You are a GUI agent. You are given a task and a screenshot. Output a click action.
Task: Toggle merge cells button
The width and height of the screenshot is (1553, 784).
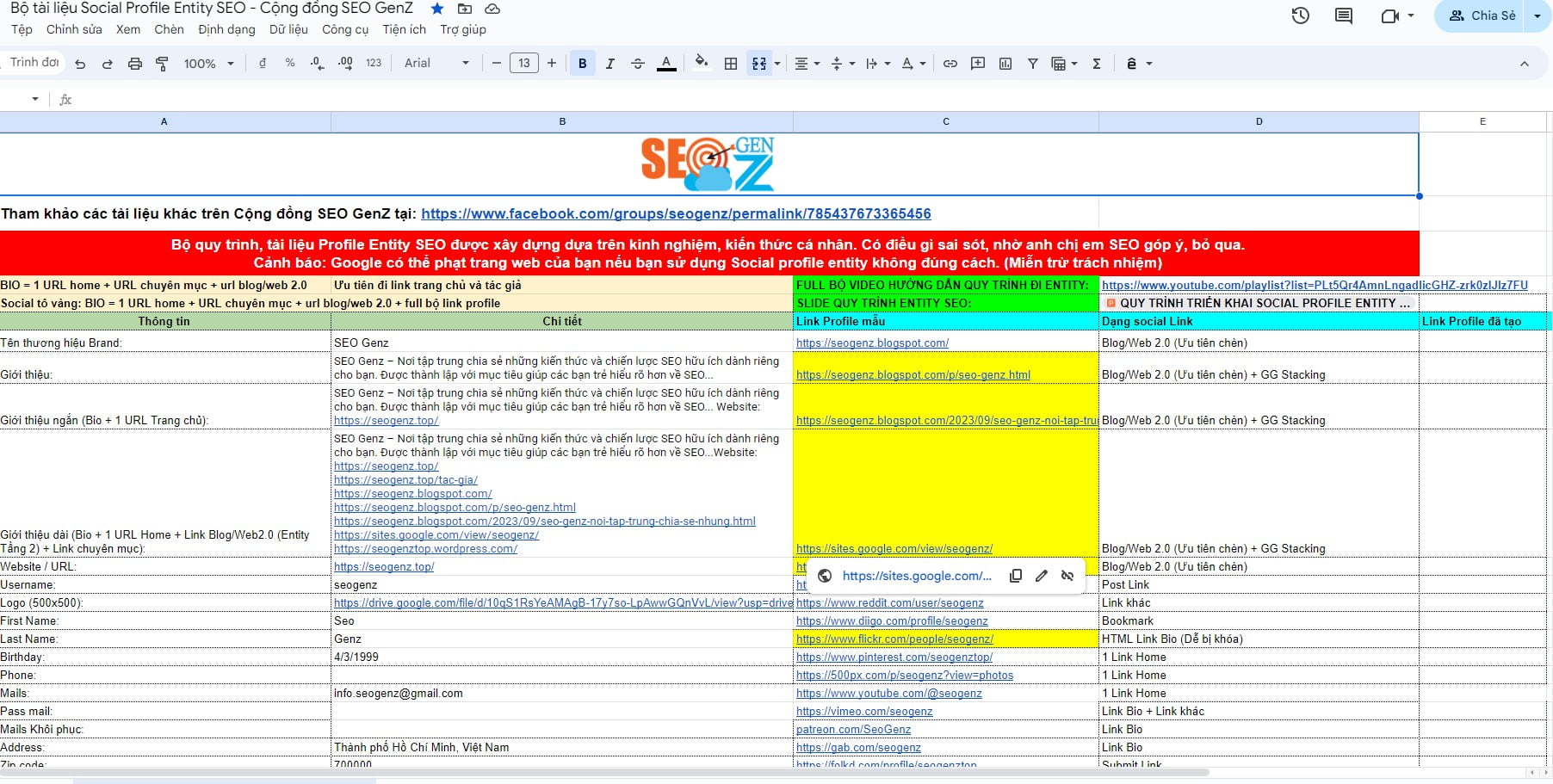click(759, 64)
